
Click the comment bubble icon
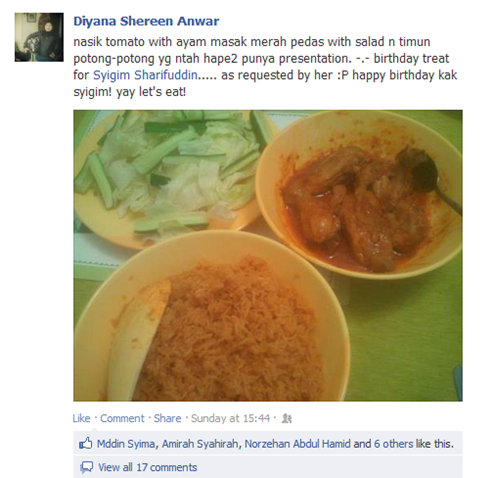pyautogui.click(x=86, y=467)
